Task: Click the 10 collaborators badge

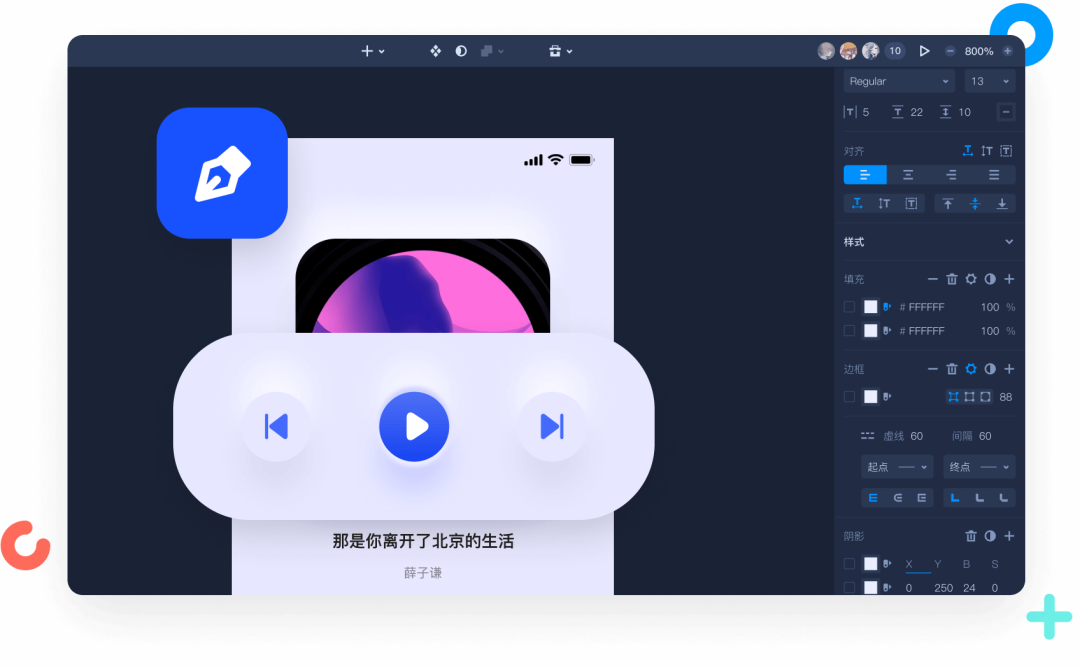Action: point(895,51)
